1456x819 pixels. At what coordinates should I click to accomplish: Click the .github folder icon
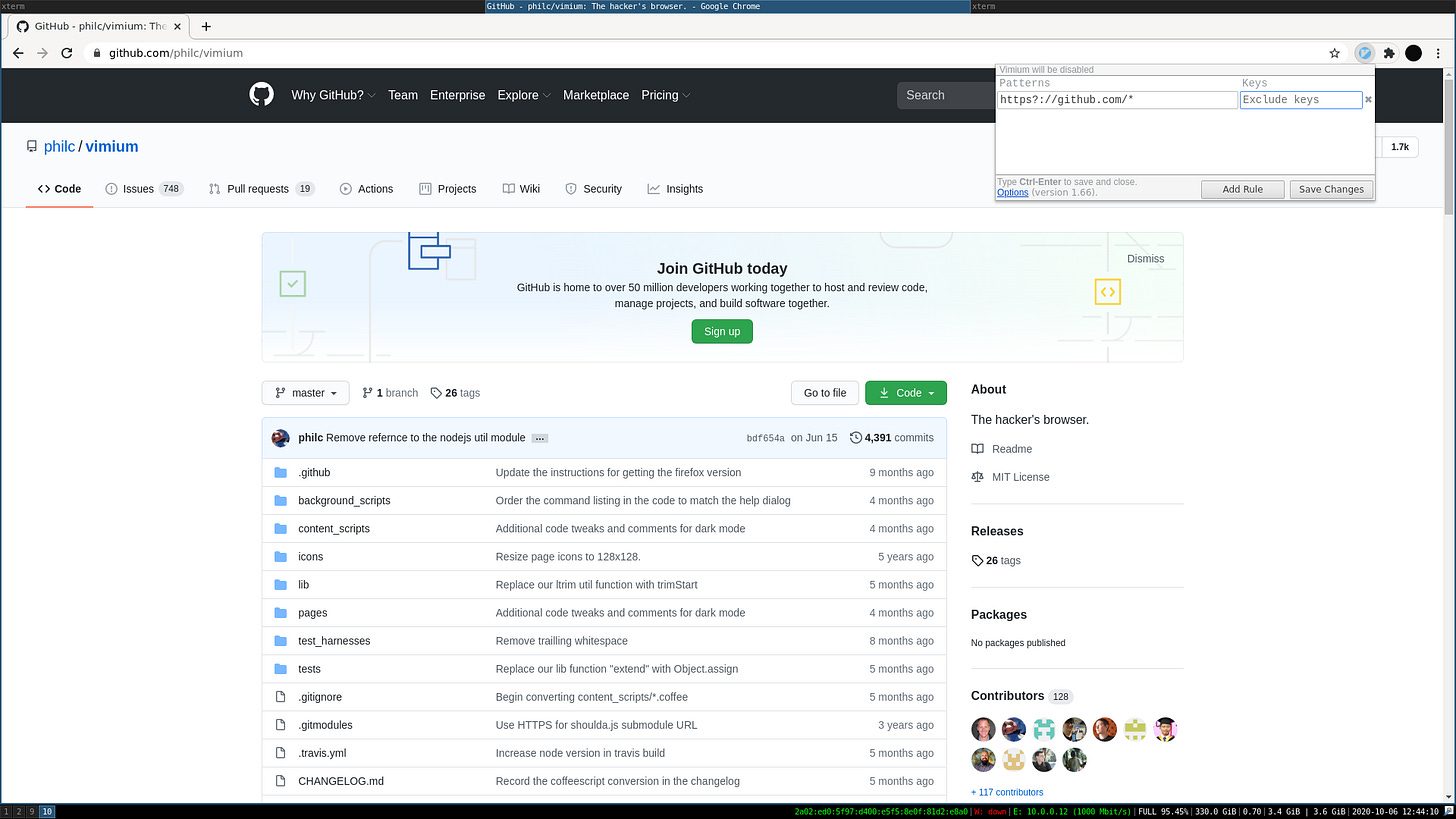coord(280,472)
